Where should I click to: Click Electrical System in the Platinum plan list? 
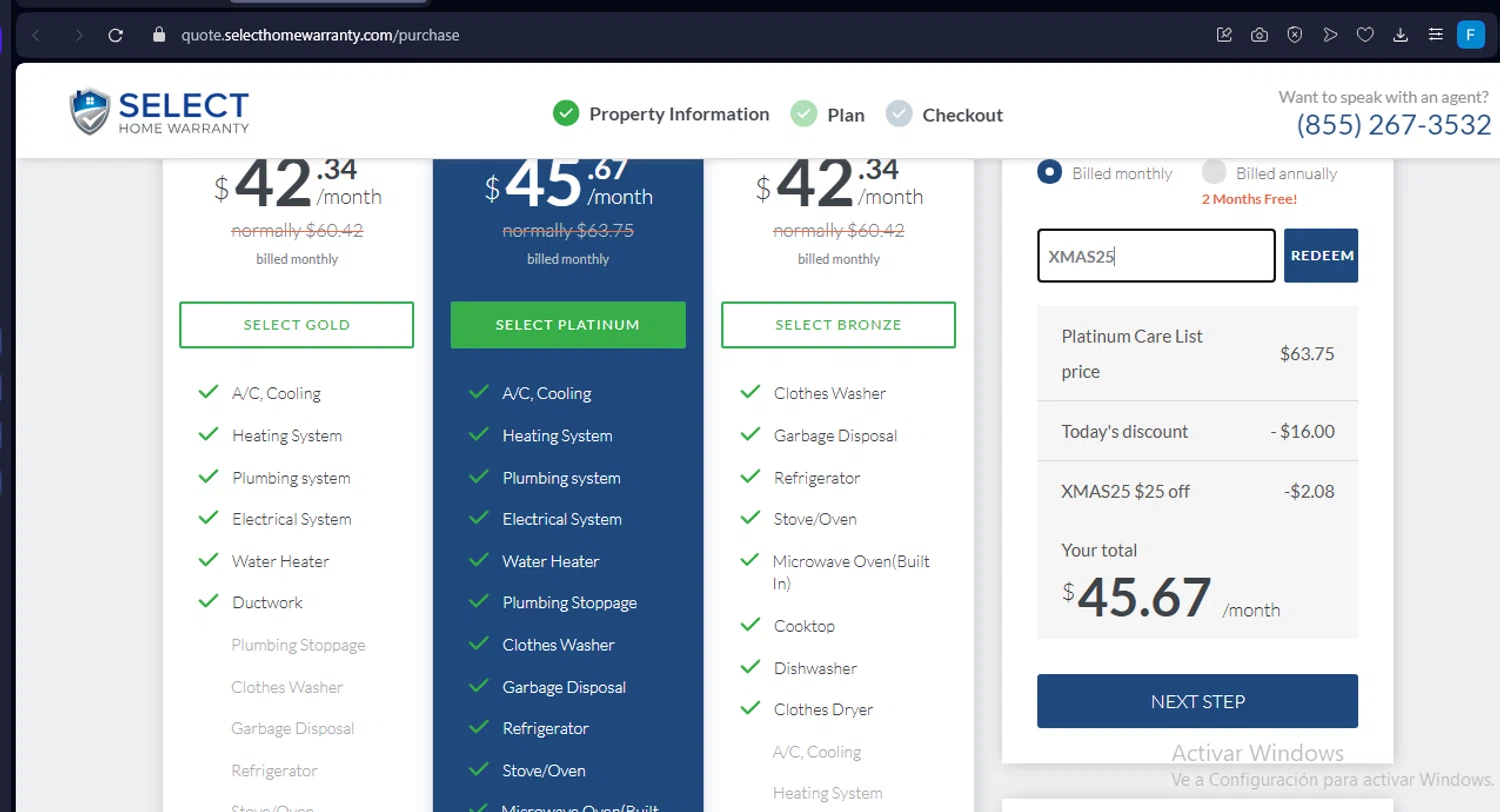click(562, 519)
